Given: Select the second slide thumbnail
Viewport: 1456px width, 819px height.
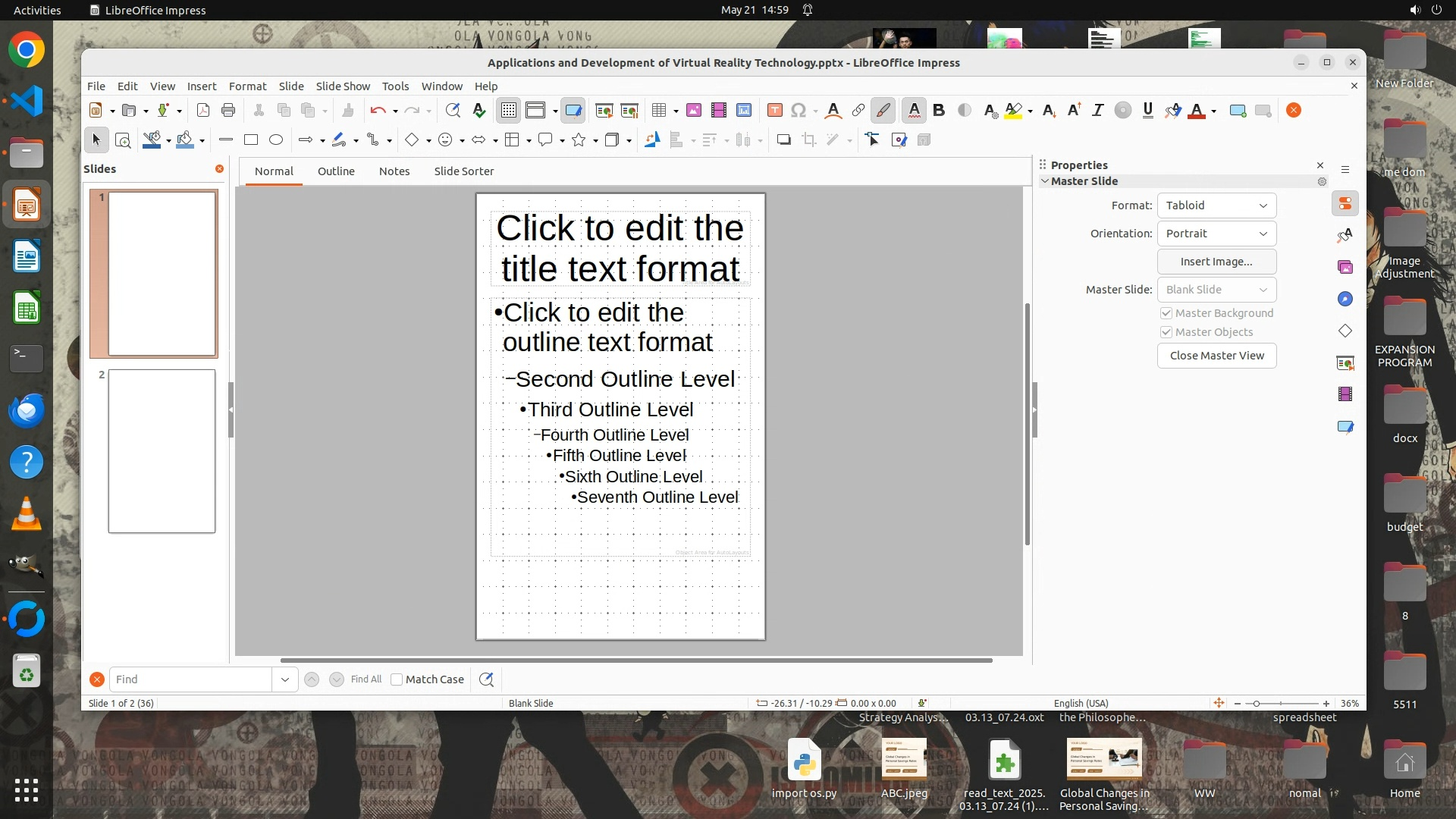Looking at the screenshot, I should 162,451.
